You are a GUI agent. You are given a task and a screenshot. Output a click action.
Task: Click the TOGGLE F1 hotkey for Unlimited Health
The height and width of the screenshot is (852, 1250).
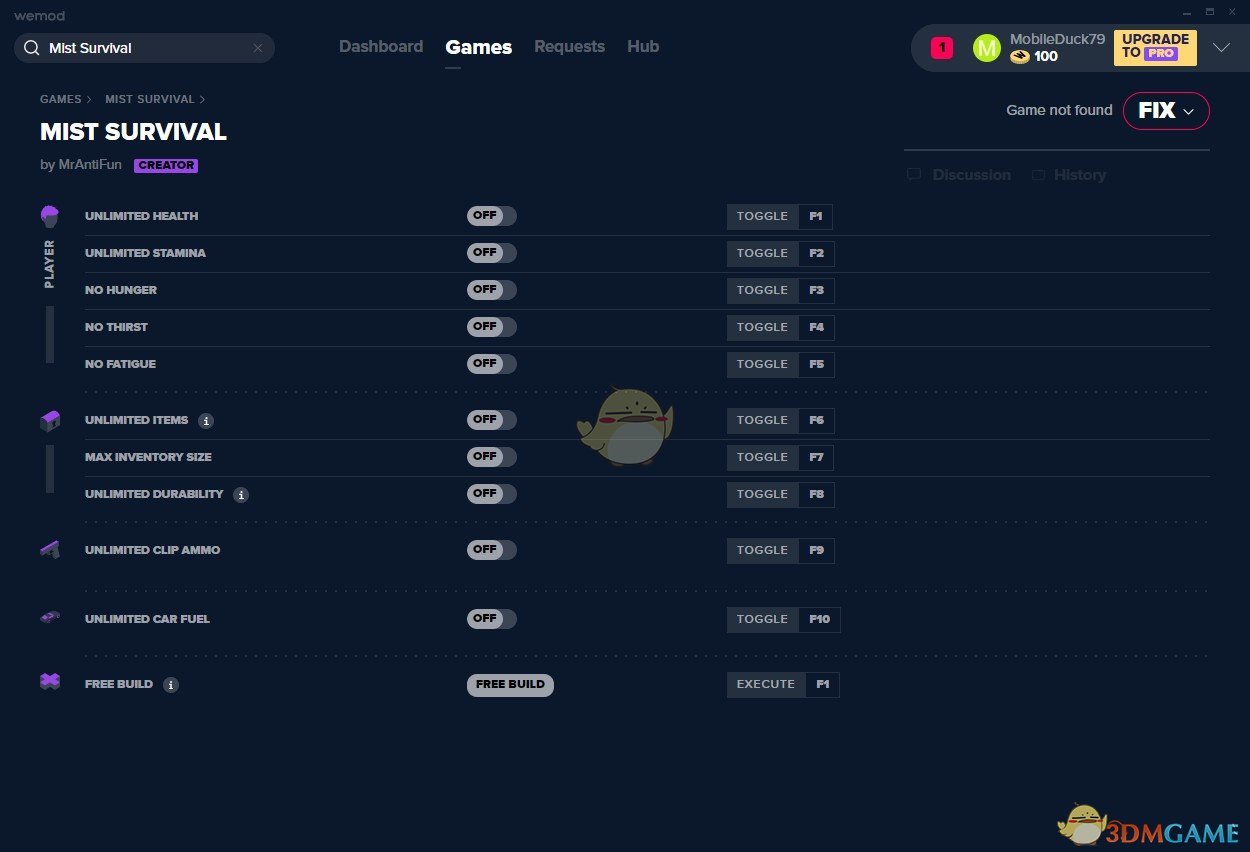(780, 216)
